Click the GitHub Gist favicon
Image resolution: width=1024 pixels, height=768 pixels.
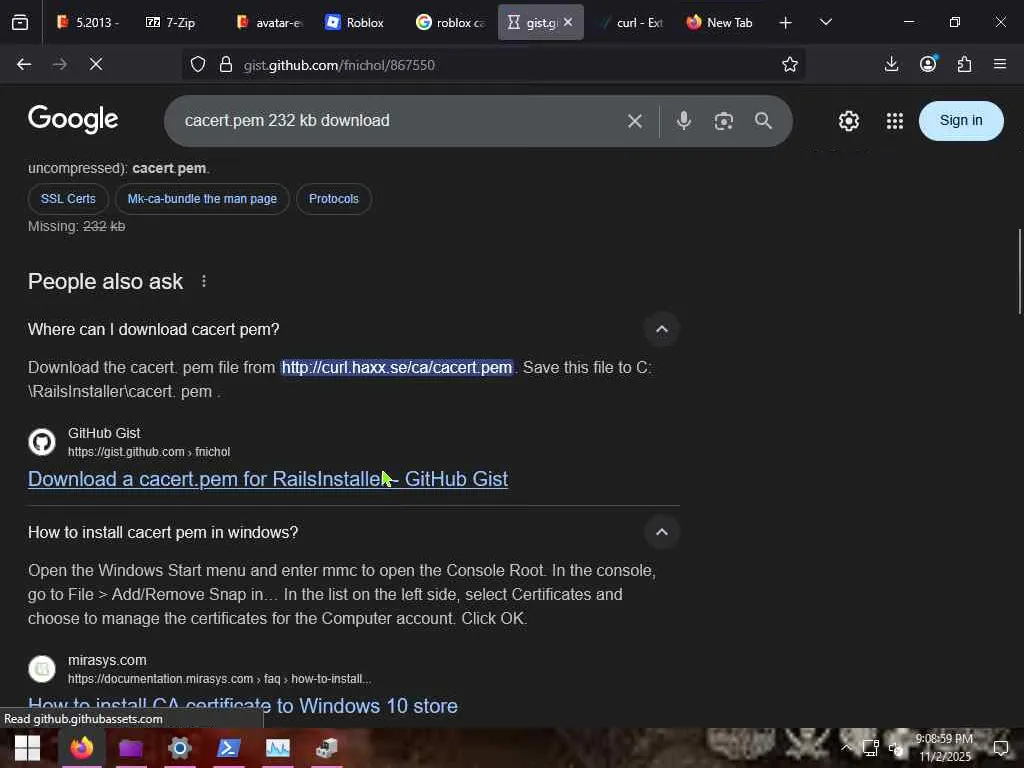pos(42,442)
